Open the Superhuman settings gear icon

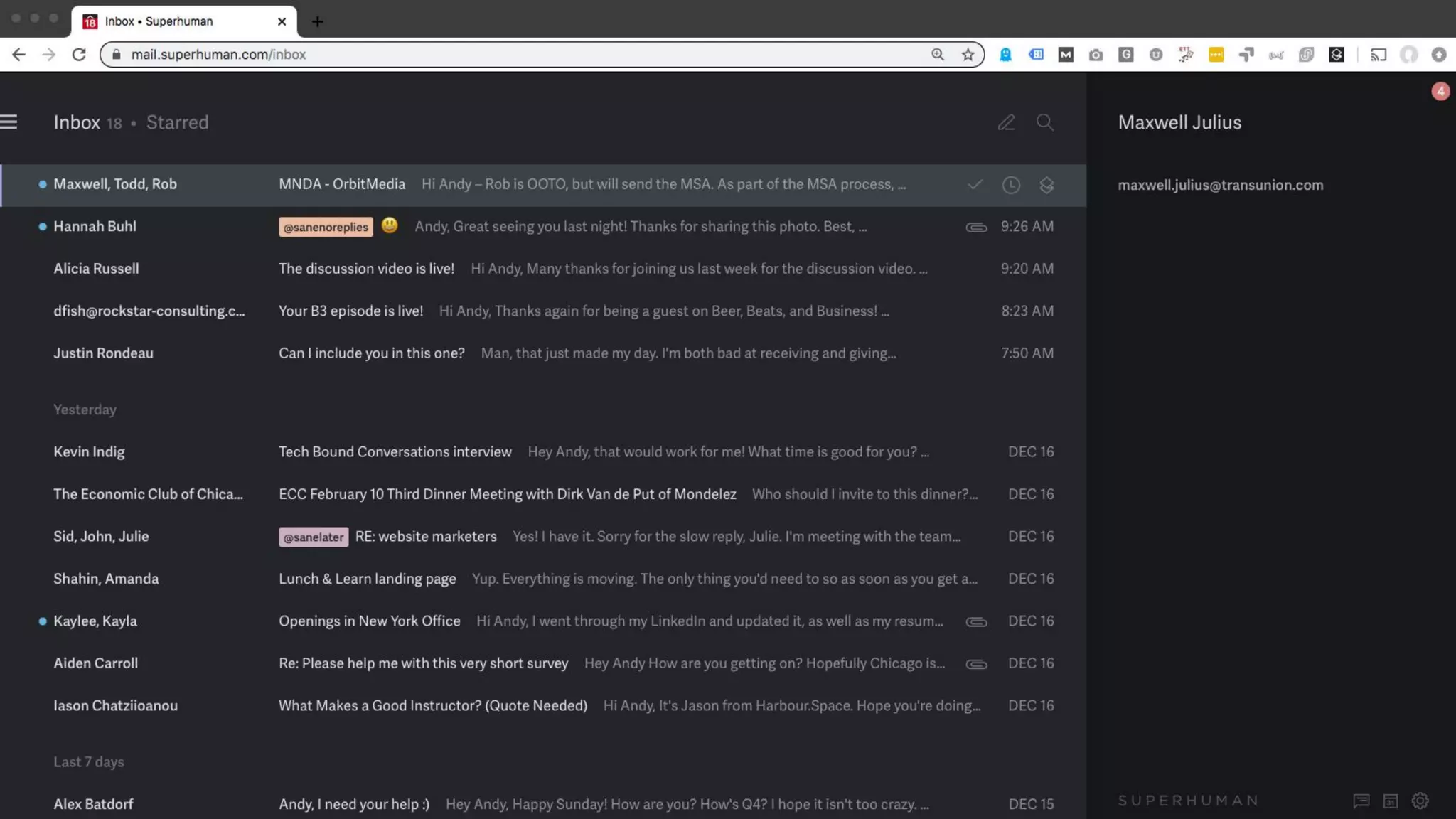[x=1420, y=801]
